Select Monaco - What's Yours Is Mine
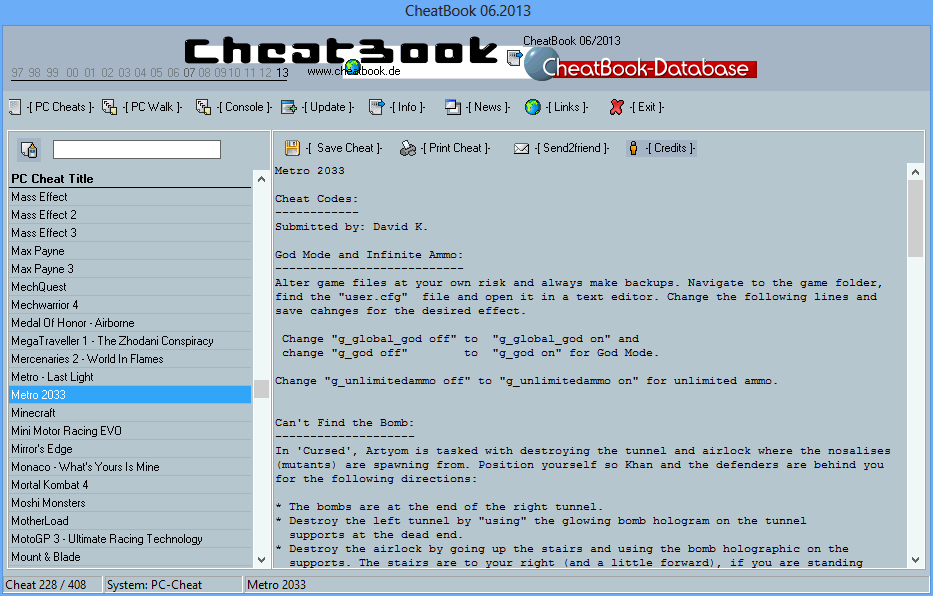The width and height of the screenshot is (933, 596). click(x=130, y=467)
